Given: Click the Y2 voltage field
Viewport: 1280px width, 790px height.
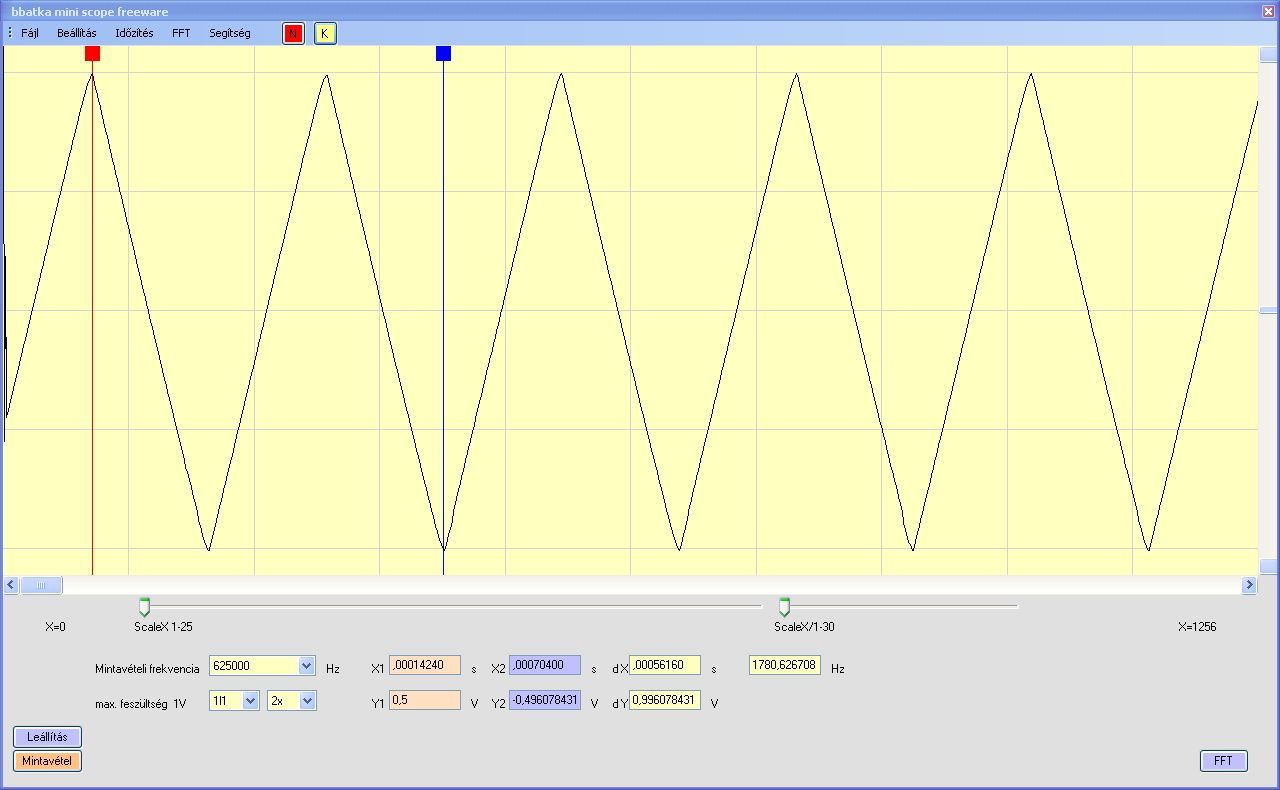Looking at the screenshot, I should point(545,700).
